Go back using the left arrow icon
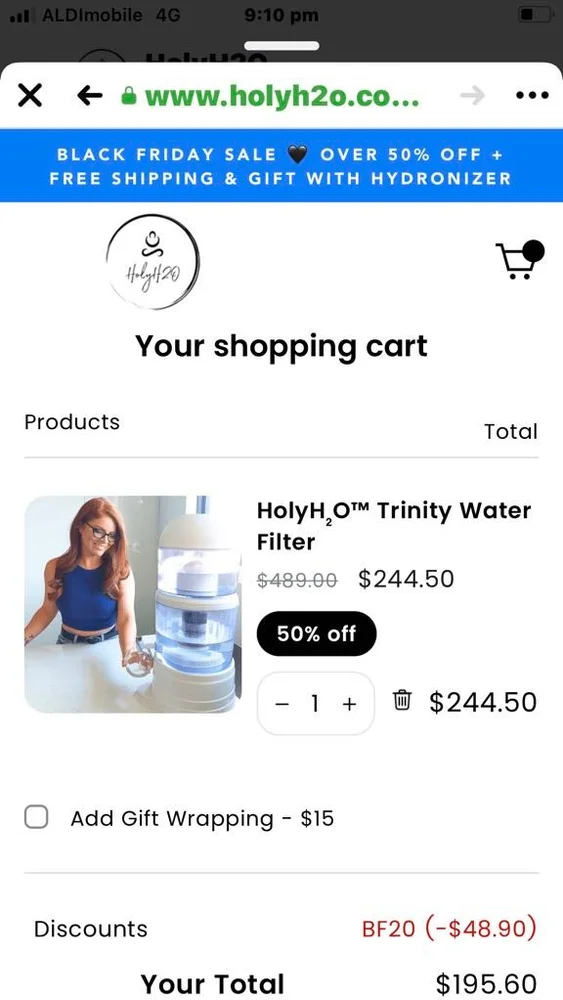563x1000 pixels. (x=90, y=96)
